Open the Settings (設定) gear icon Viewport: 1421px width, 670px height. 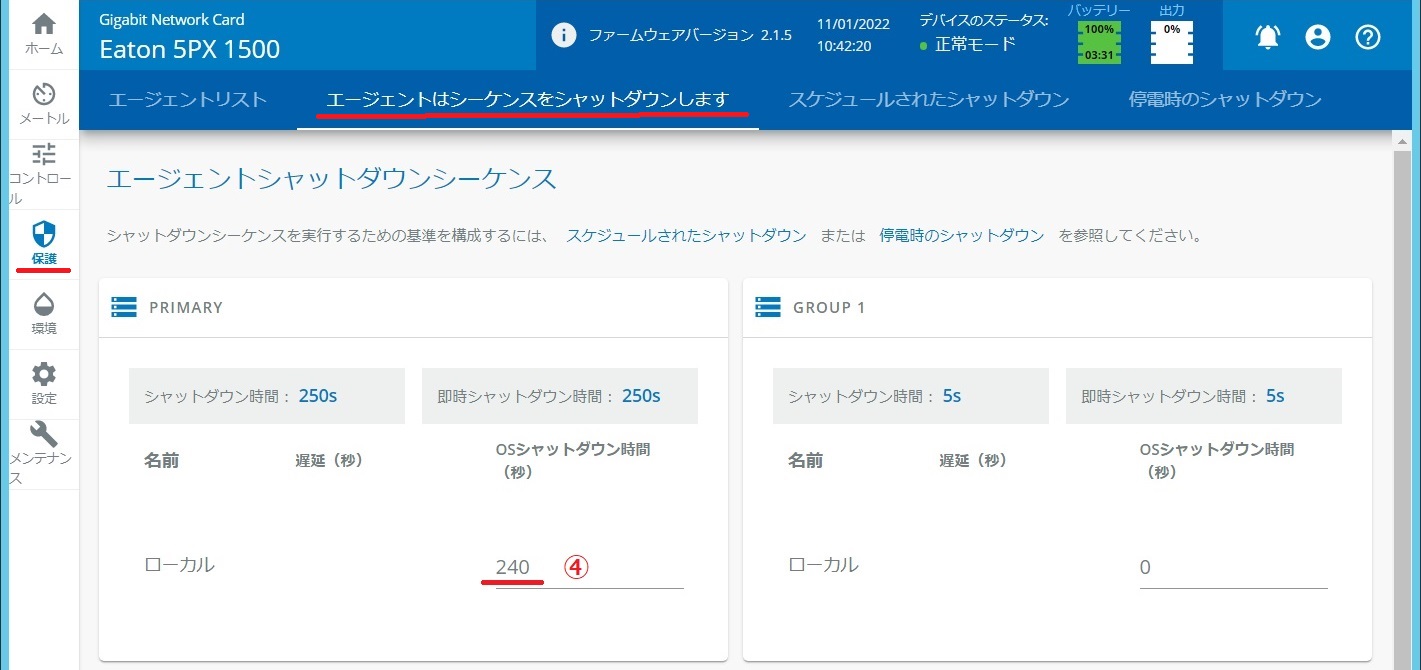pos(44,375)
